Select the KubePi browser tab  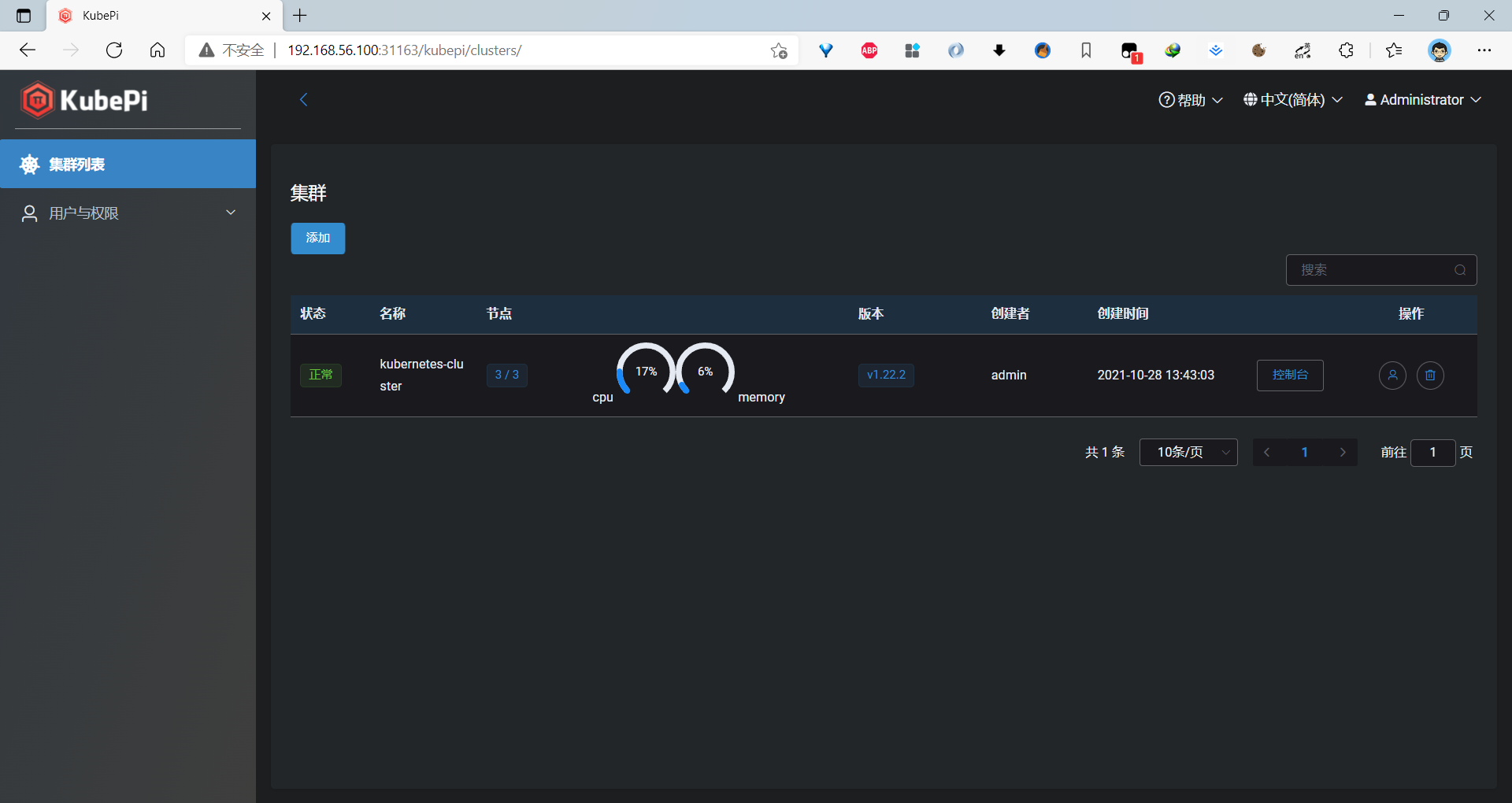[x=164, y=16]
